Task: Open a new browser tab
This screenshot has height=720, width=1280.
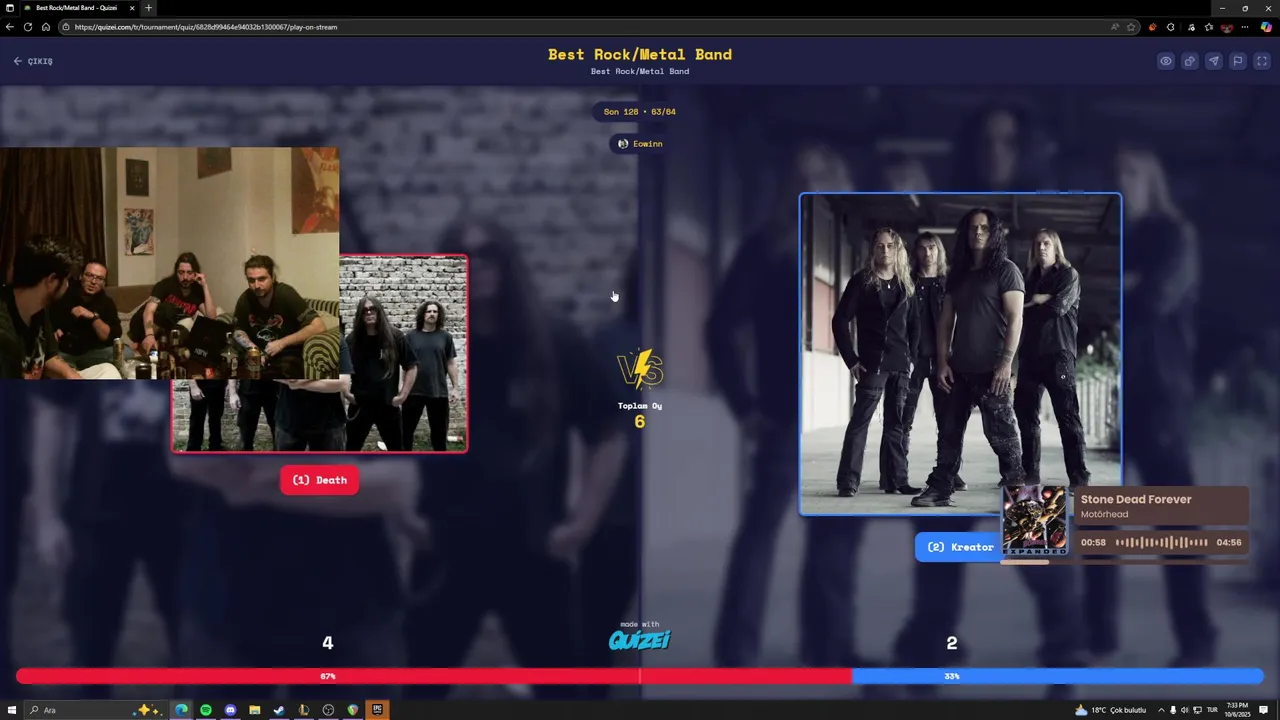Action: (x=149, y=8)
